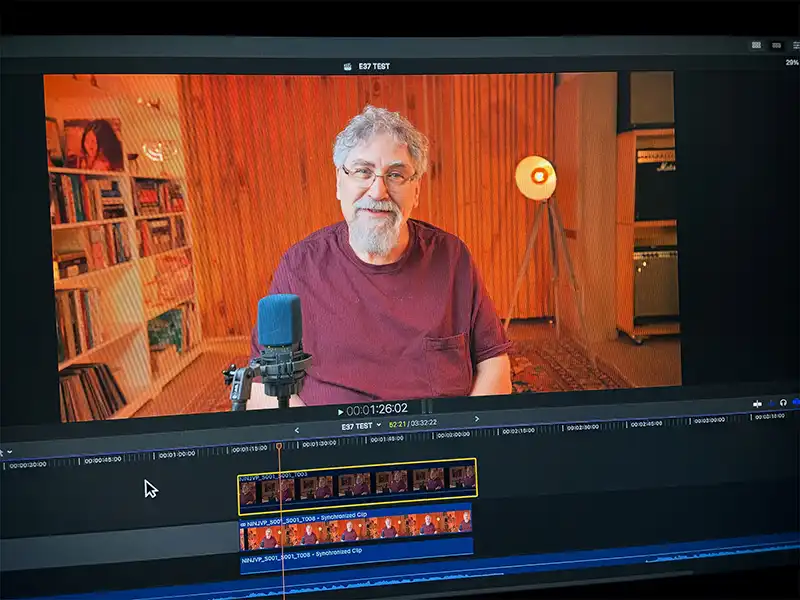Toggle video skimming in the timeline toolbar
The width and height of the screenshot is (800, 600).
click(x=757, y=403)
